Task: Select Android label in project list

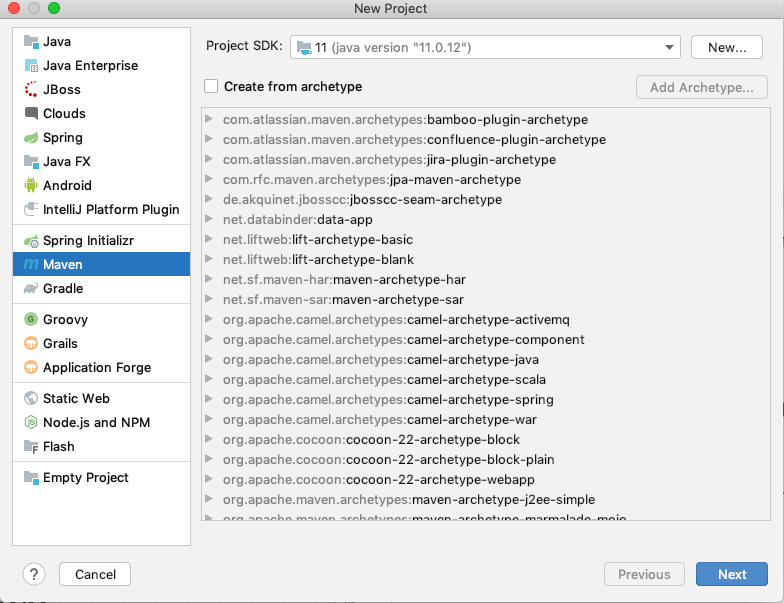Action: point(67,186)
